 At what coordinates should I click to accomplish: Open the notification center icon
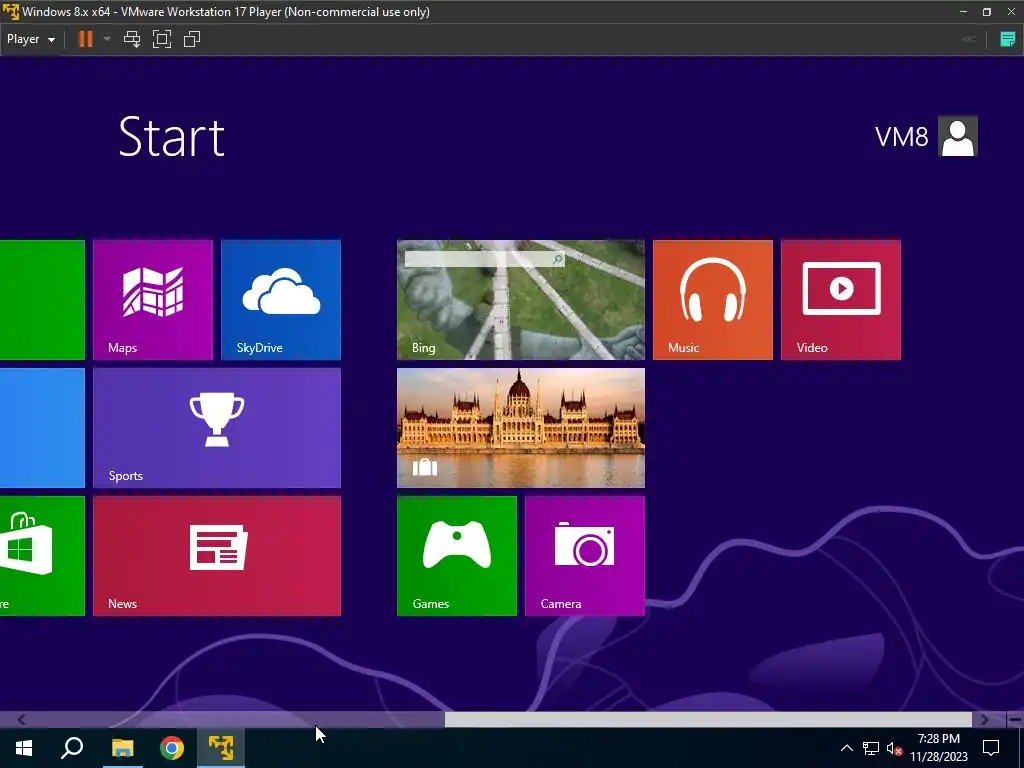[991, 748]
